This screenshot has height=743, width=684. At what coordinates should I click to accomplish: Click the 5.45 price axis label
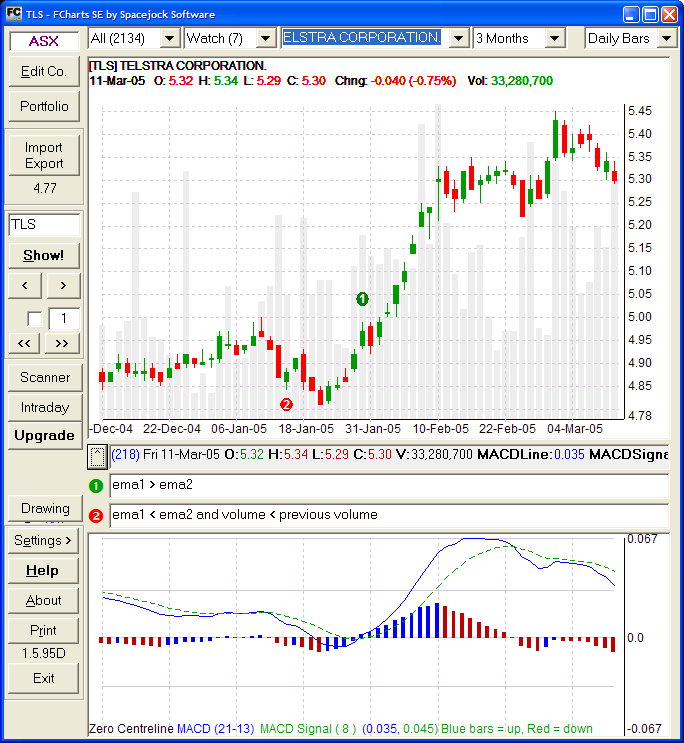(639, 111)
